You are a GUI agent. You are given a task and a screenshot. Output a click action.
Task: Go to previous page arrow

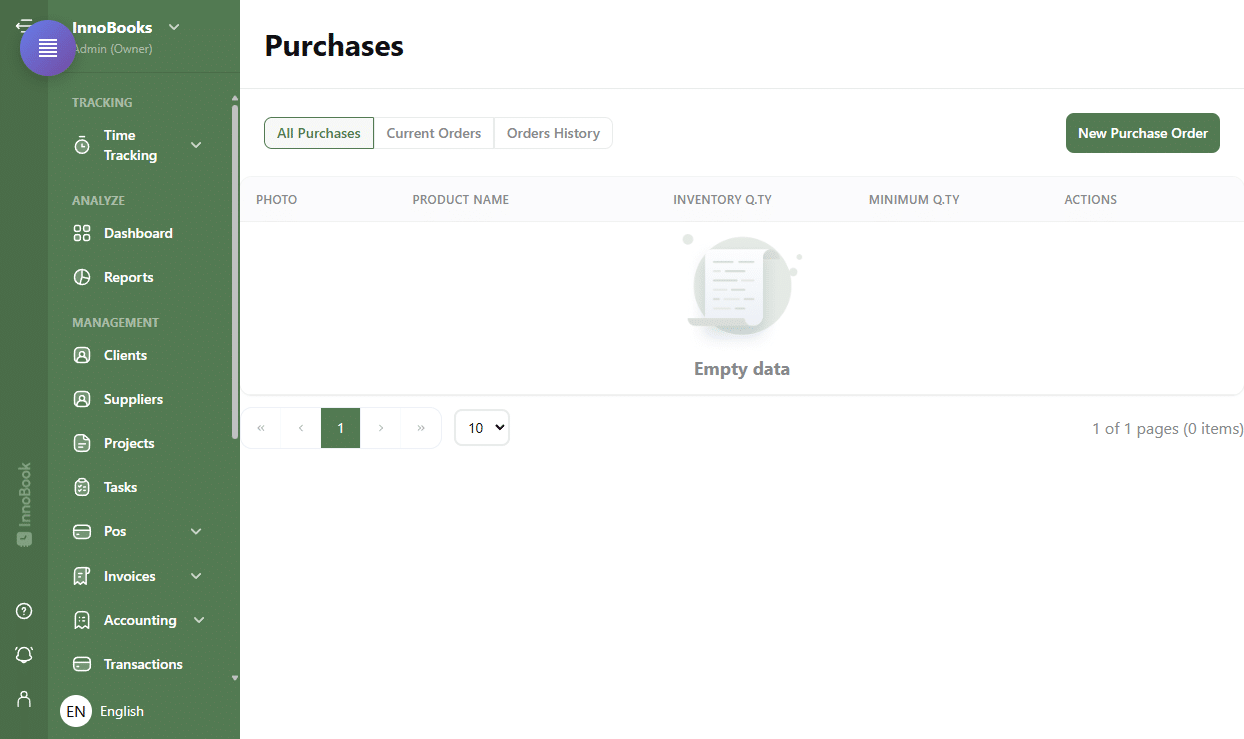pyautogui.click(x=301, y=428)
